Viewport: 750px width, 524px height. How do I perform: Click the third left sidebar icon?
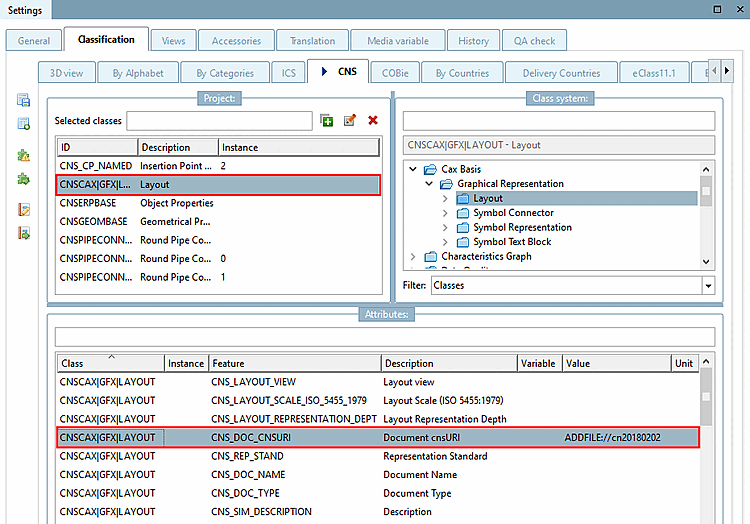[23, 156]
